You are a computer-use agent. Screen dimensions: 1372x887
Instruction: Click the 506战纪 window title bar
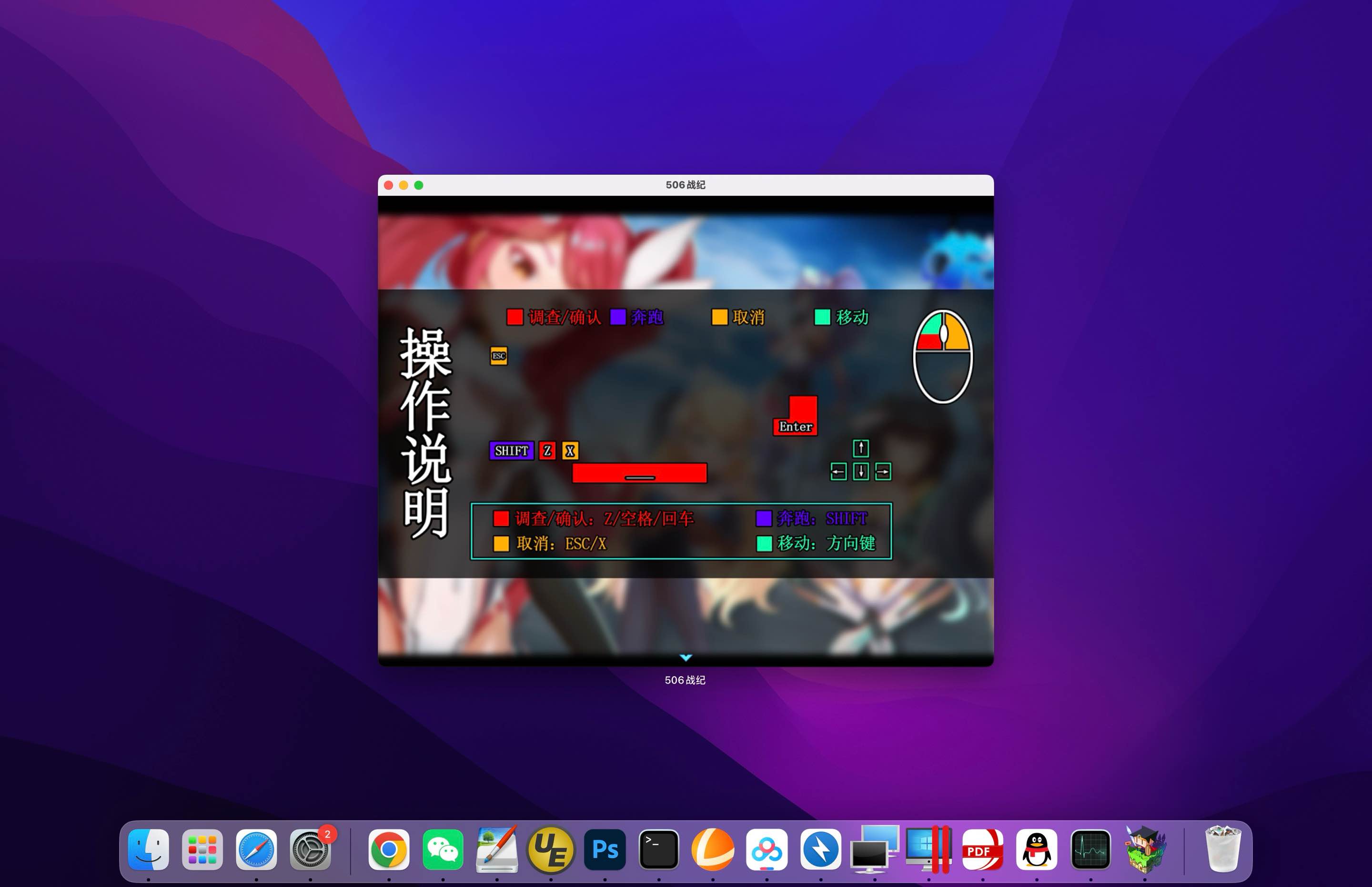tap(686, 185)
